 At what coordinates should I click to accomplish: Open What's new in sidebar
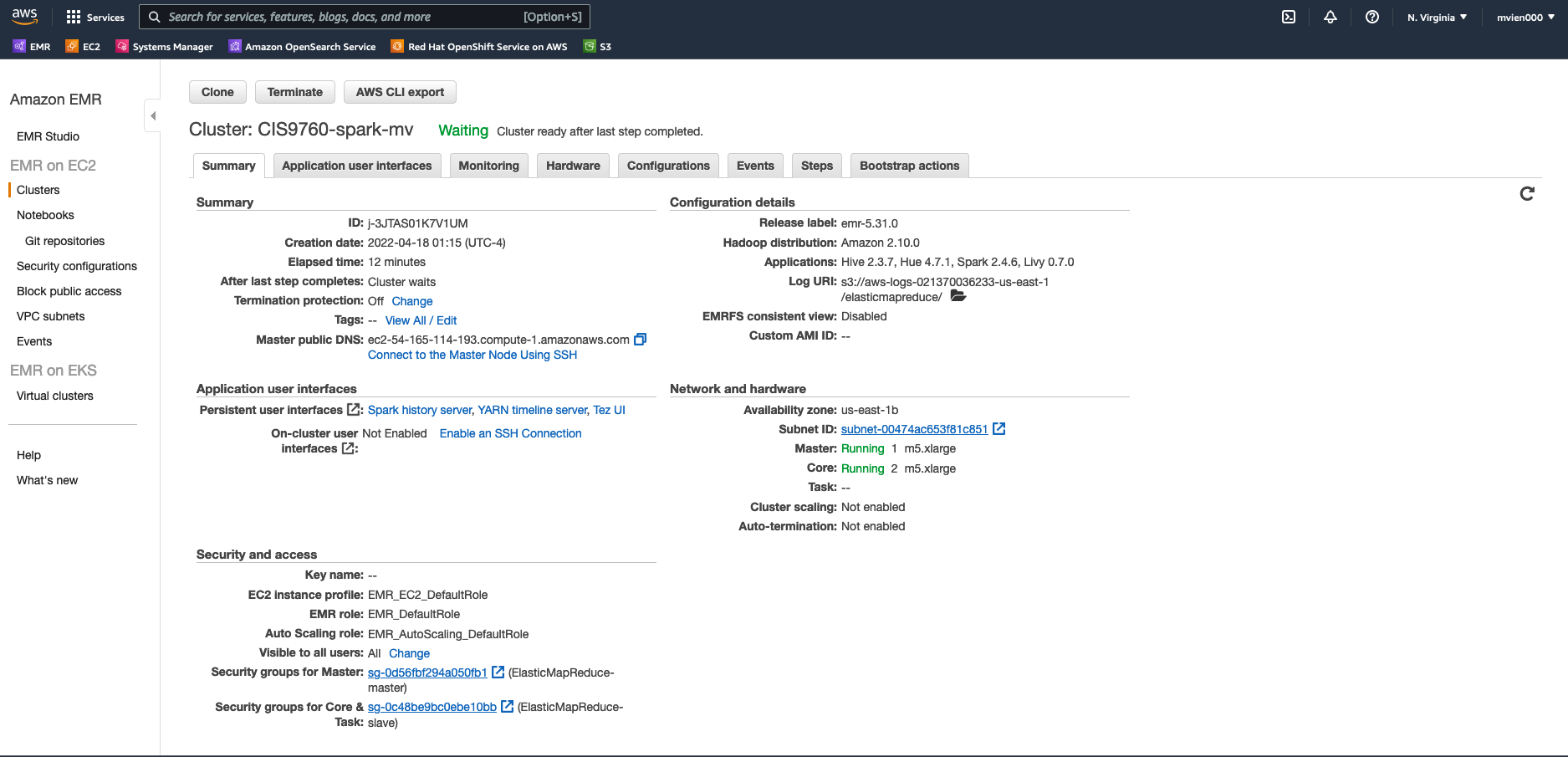coord(47,480)
